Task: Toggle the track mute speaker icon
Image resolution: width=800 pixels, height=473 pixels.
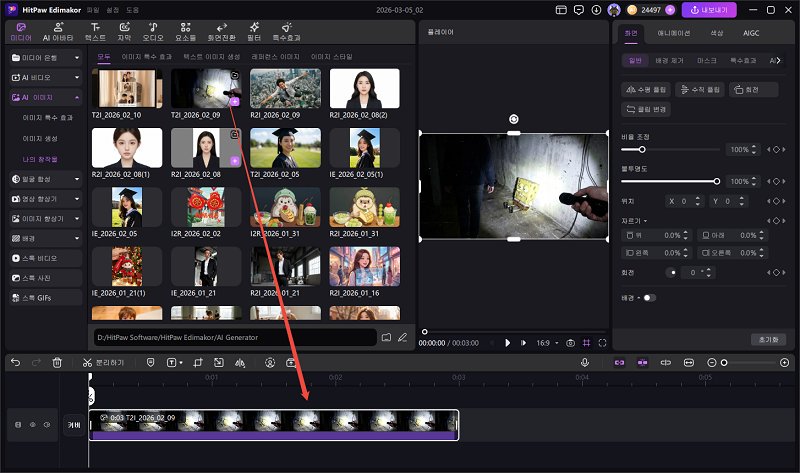Action: click(46, 425)
